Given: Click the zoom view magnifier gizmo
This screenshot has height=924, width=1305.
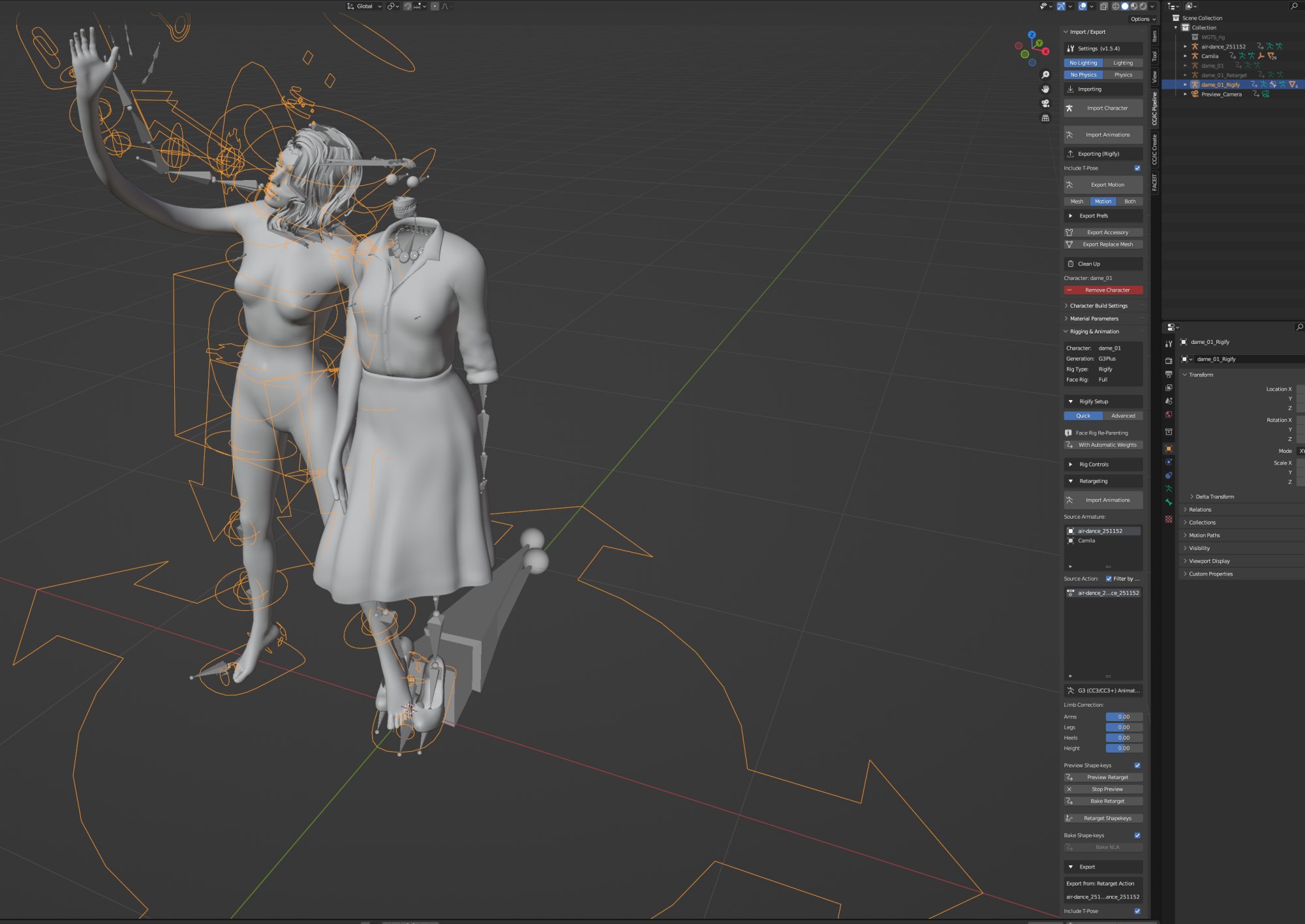Looking at the screenshot, I should (1045, 75).
